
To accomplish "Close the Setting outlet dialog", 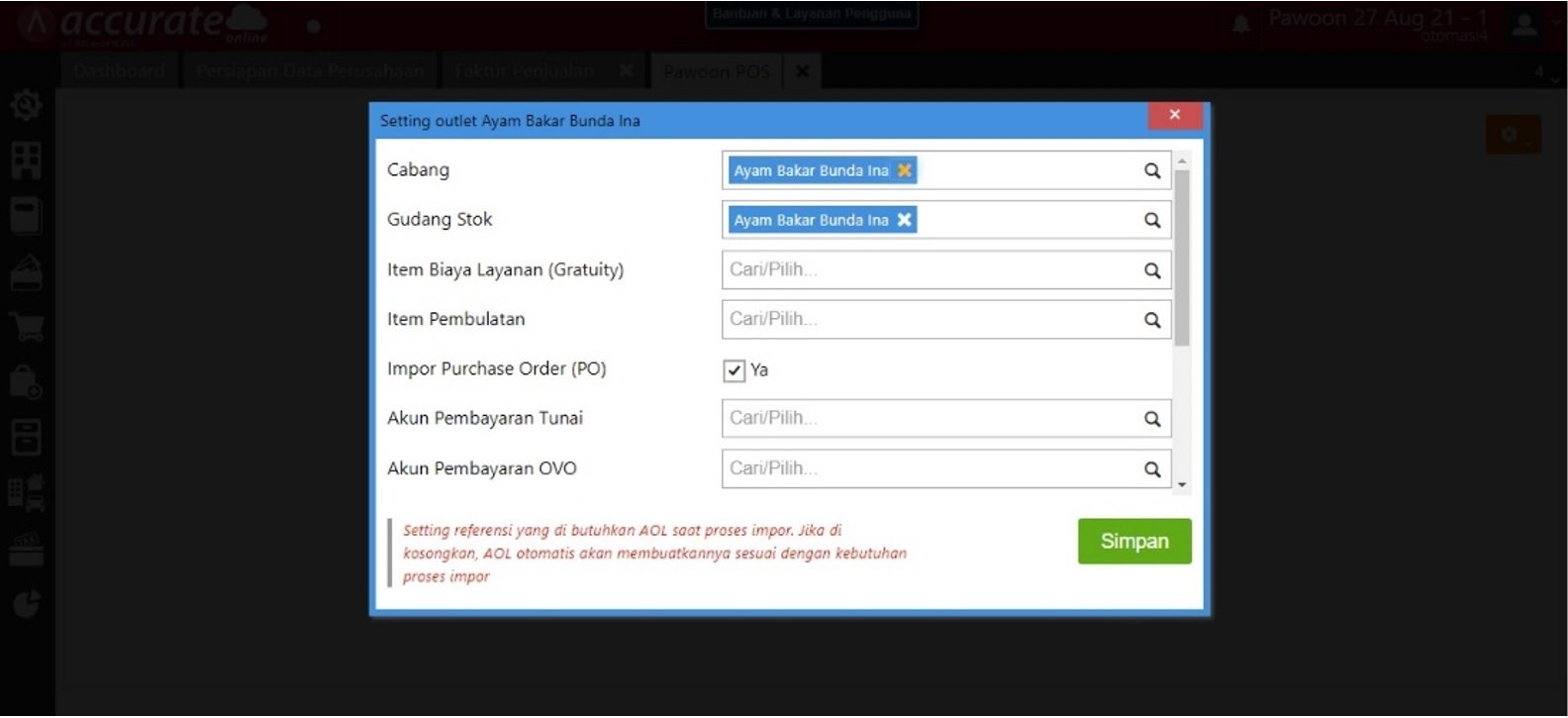I will [x=1174, y=115].
